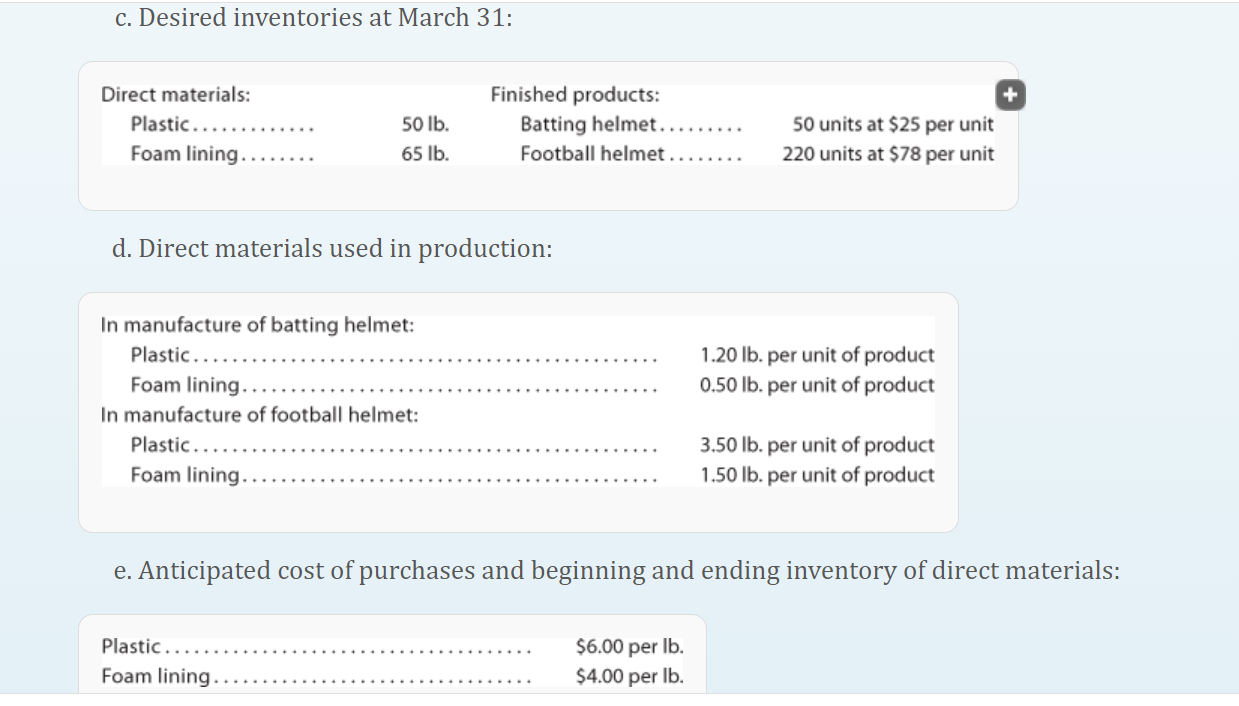Select the heading 'c. Desired inventories at March 31'
This screenshot has height=706, width=1239.
[x=313, y=17]
